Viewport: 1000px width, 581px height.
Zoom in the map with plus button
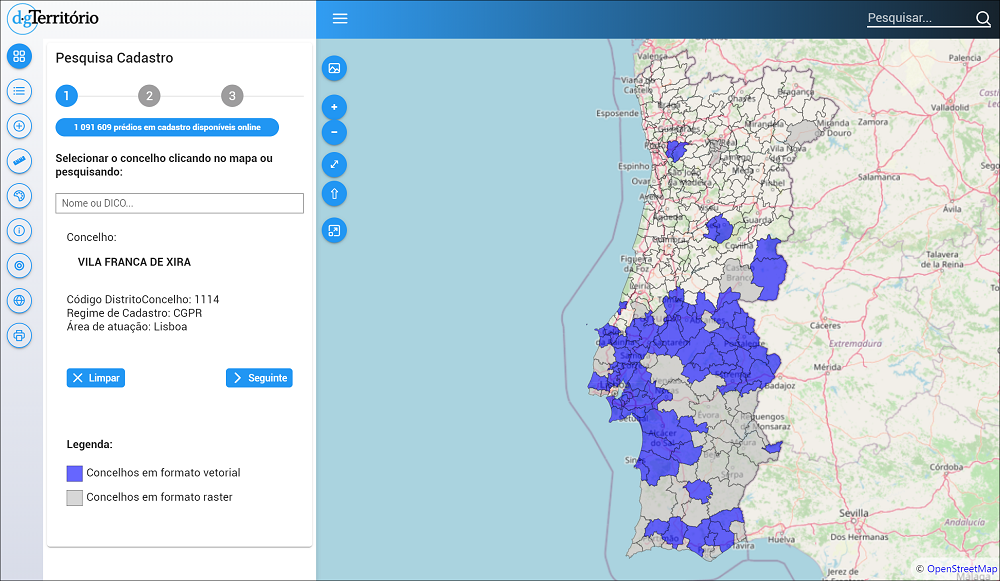334,106
